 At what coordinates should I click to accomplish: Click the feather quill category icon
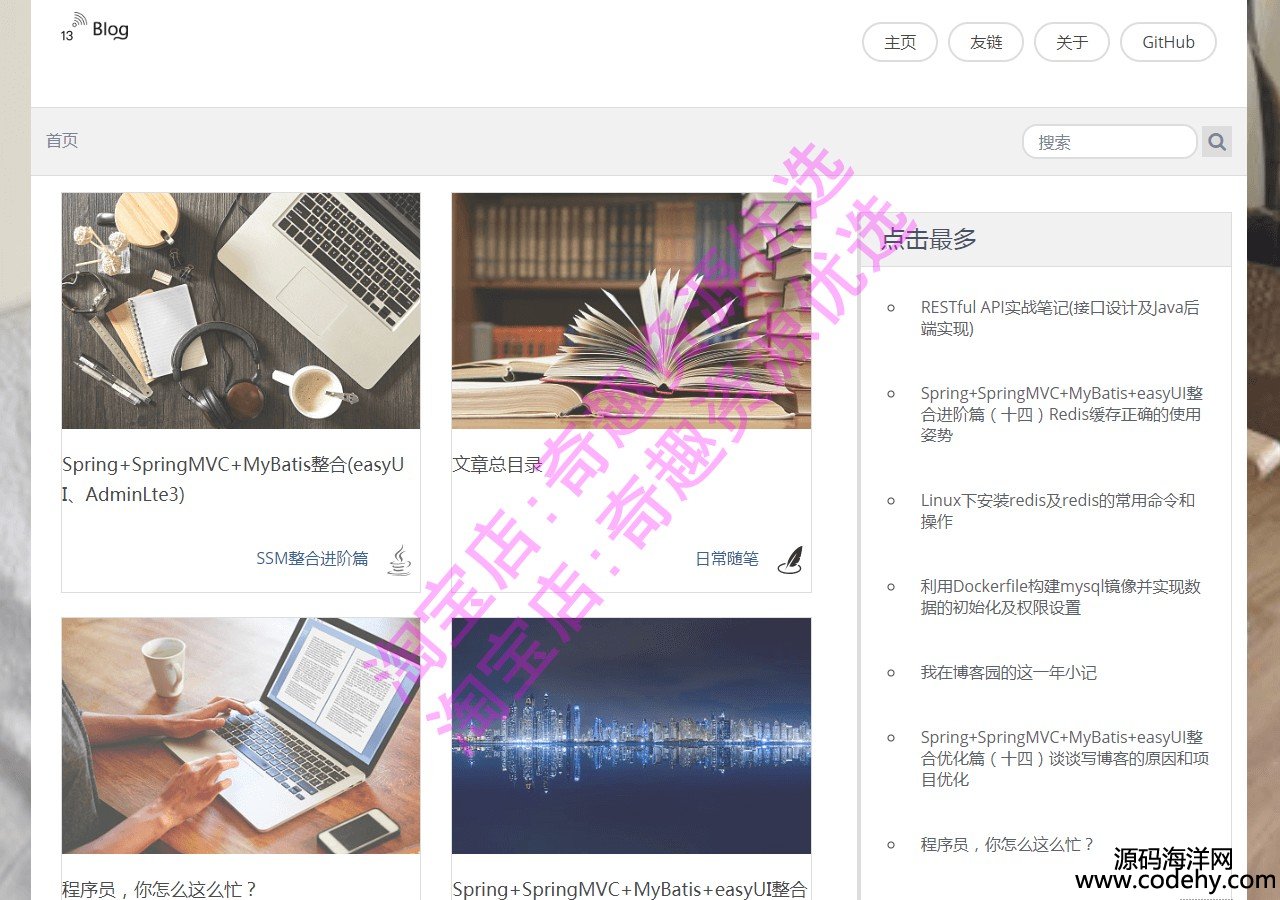coord(790,560)
